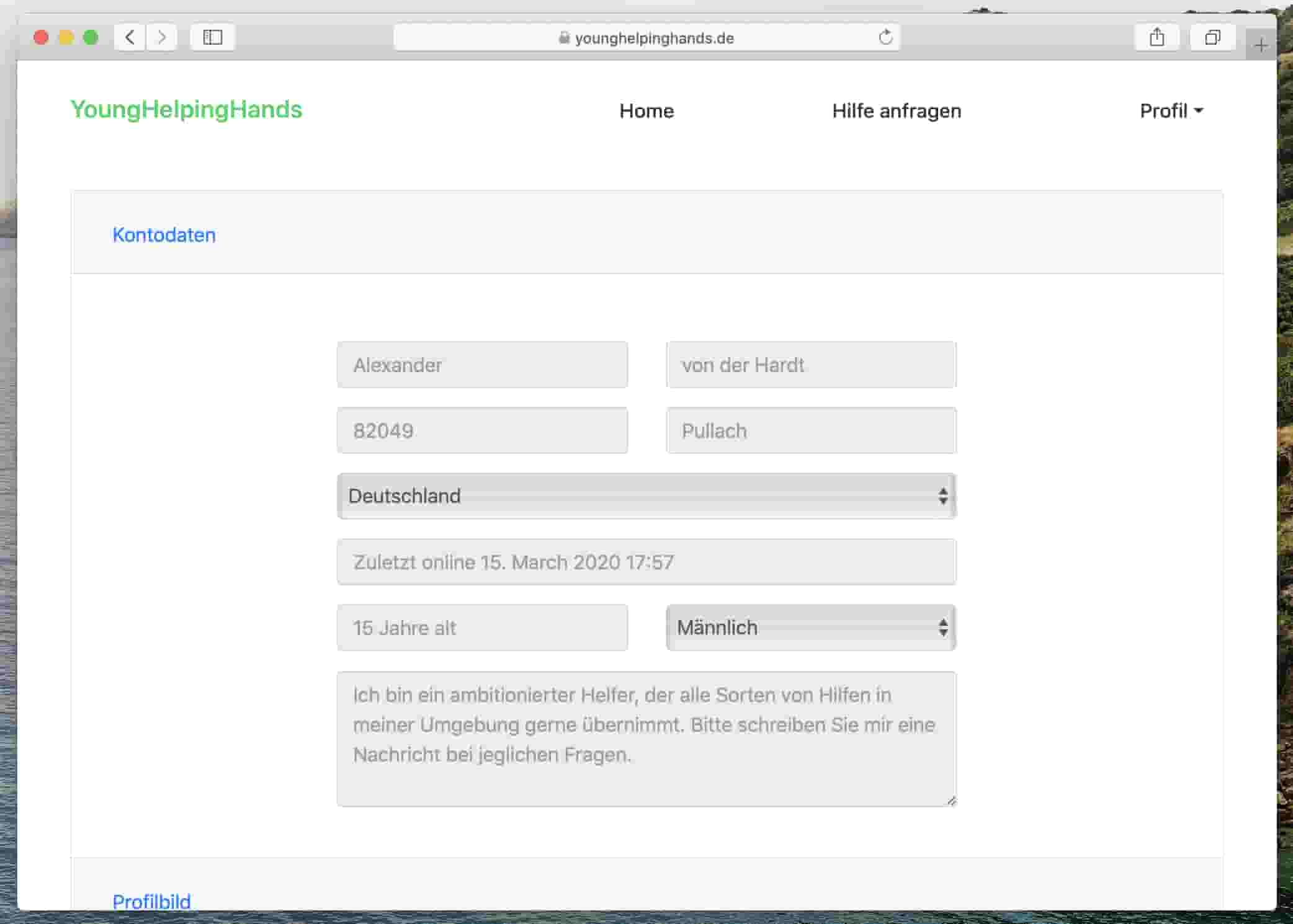Screen dimensions: 1293x924
Task: Expand the Profil dropdown menu
Action: click(1170, 111)
